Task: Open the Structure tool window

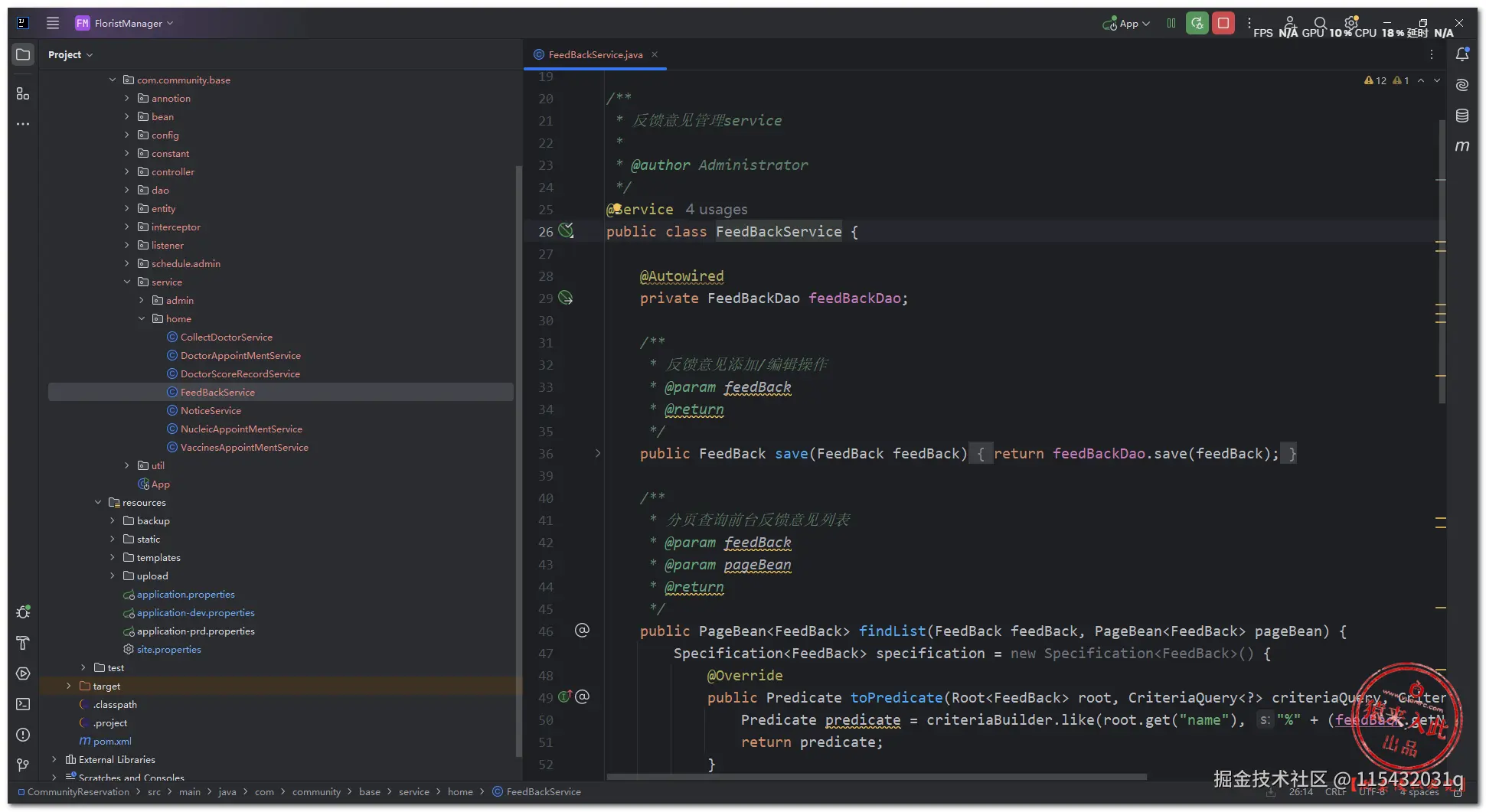Action: [x=23, y=93]
